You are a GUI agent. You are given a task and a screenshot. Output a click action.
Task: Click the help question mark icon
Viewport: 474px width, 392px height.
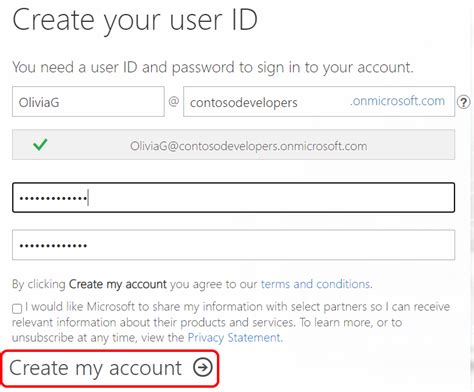[x=463, y=102]
